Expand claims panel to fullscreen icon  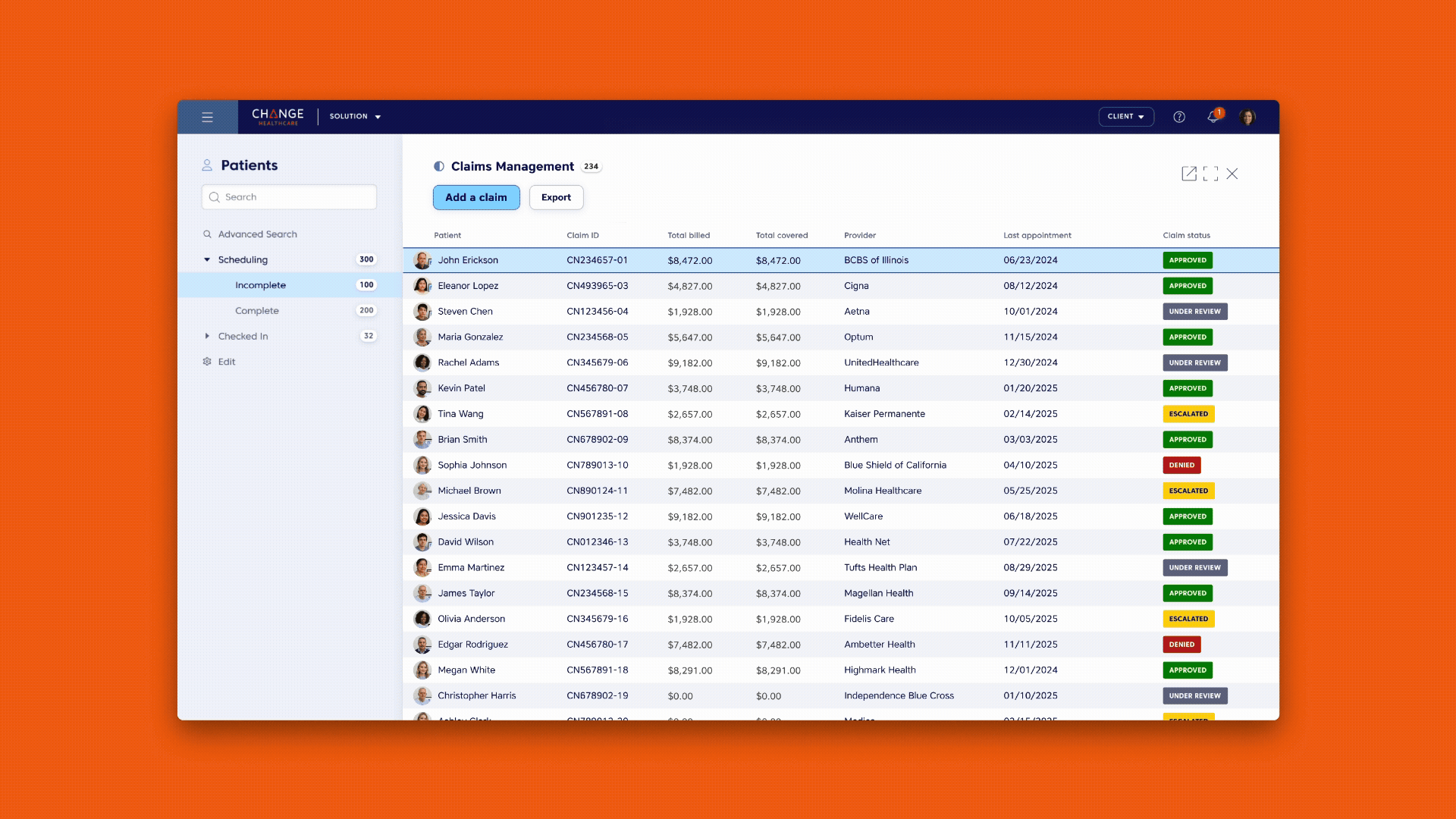(x=1211, y=174)
